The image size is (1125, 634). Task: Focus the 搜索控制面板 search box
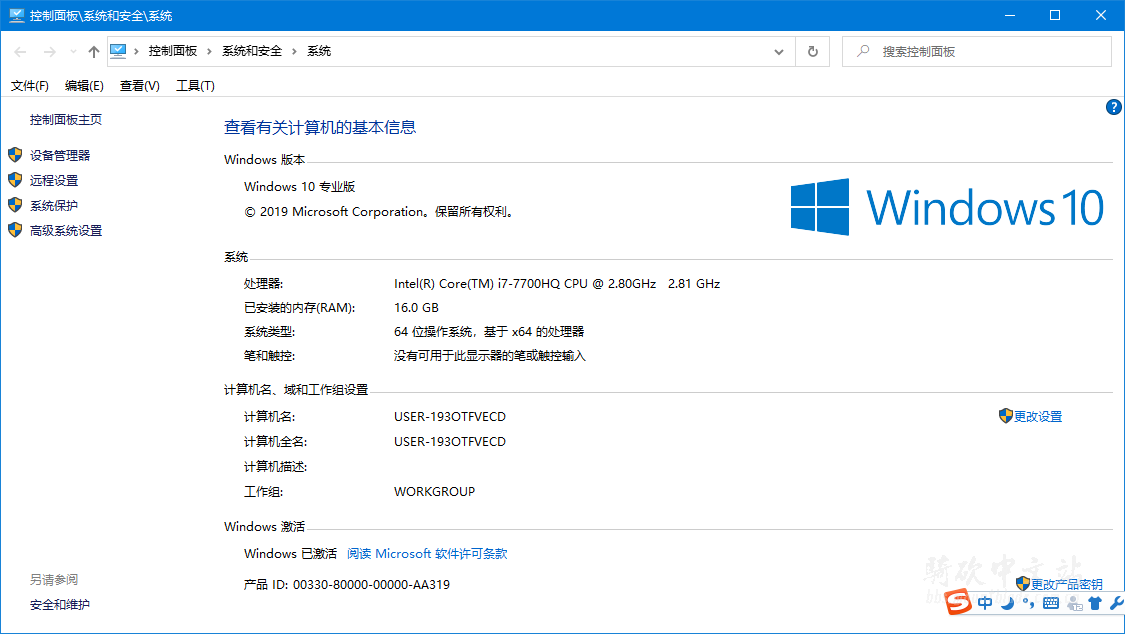click(976, 52)
